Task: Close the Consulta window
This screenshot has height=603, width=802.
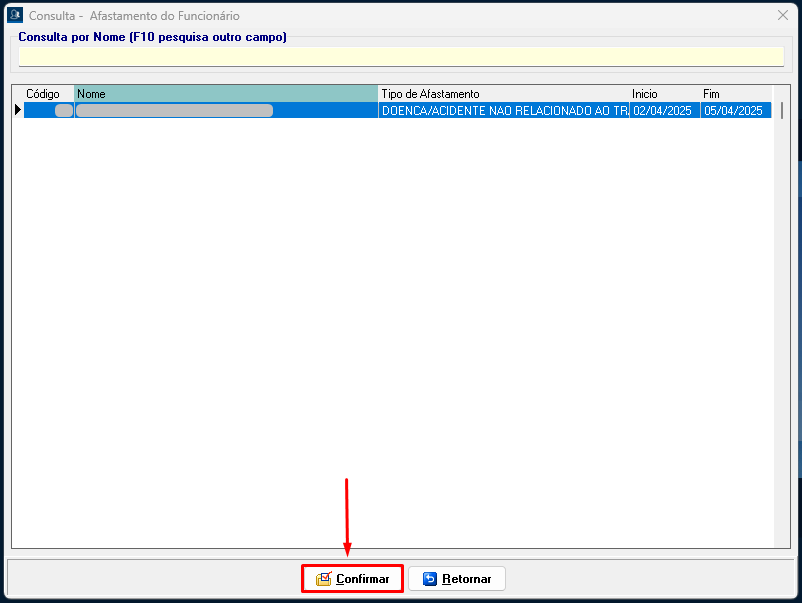Action: 783,16
